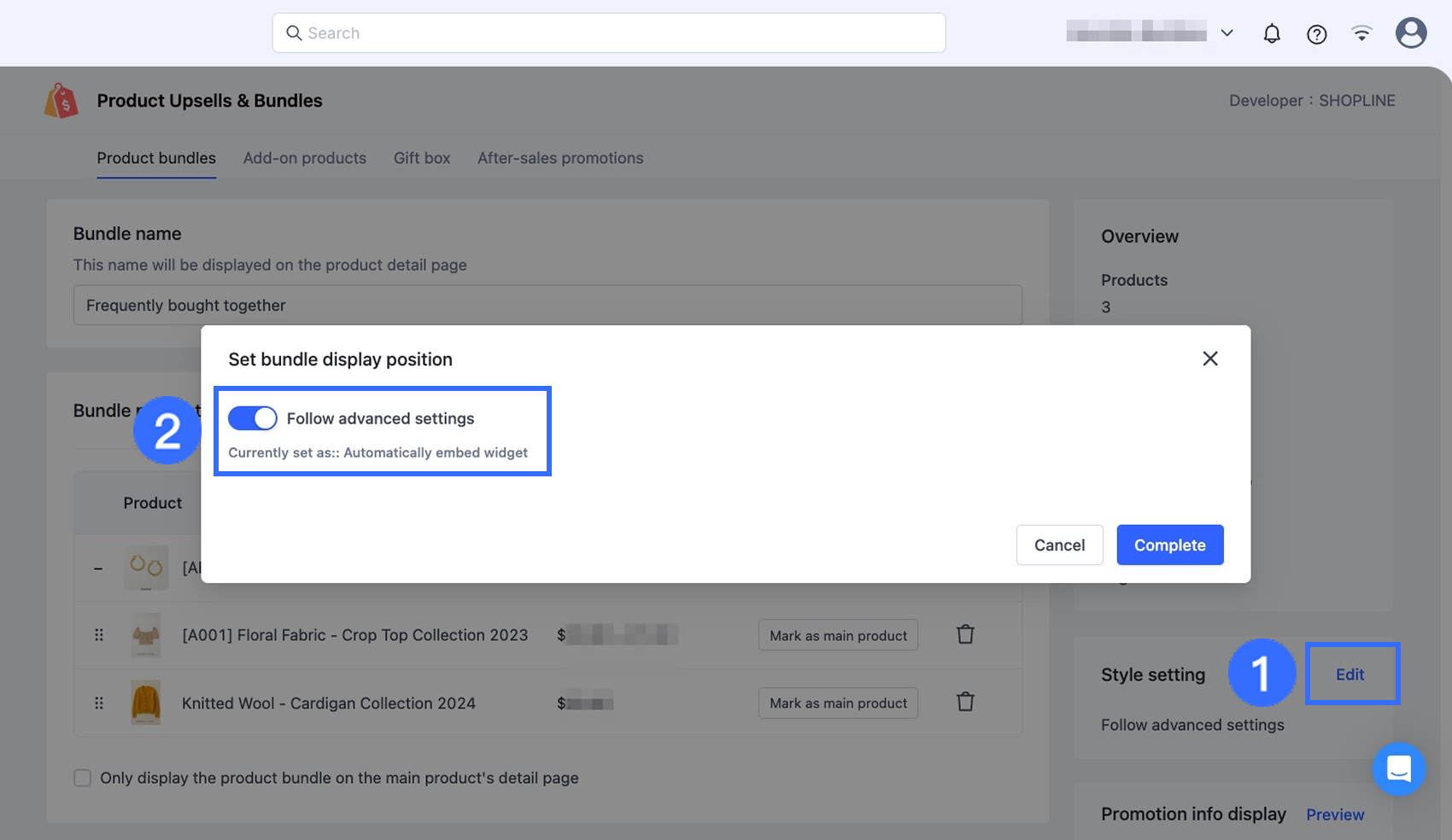The image size is (1452, 840).
Task: Switch to the Add-on products tab
Action: (304, 158)
